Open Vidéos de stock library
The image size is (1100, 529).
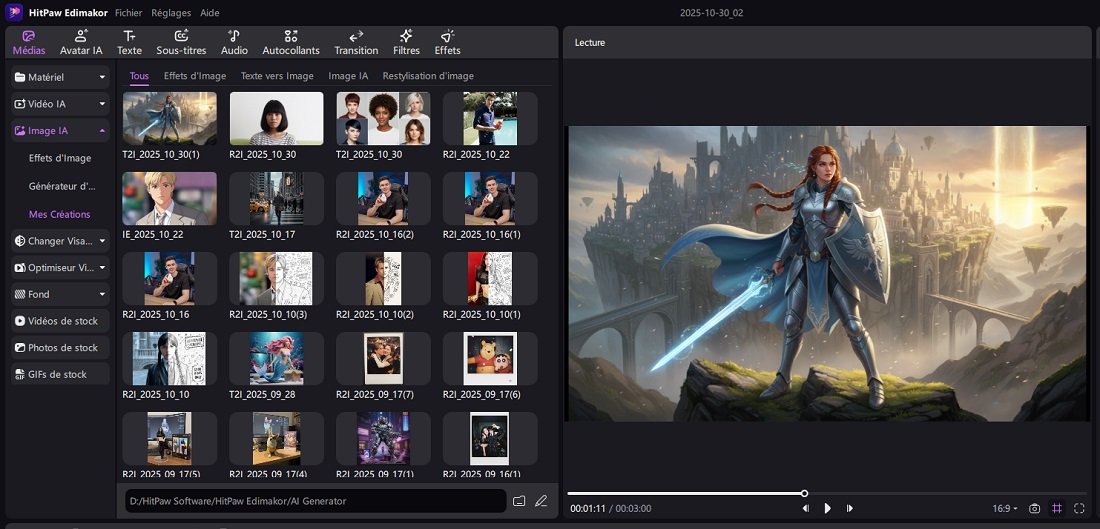click(x=60, y=321)
